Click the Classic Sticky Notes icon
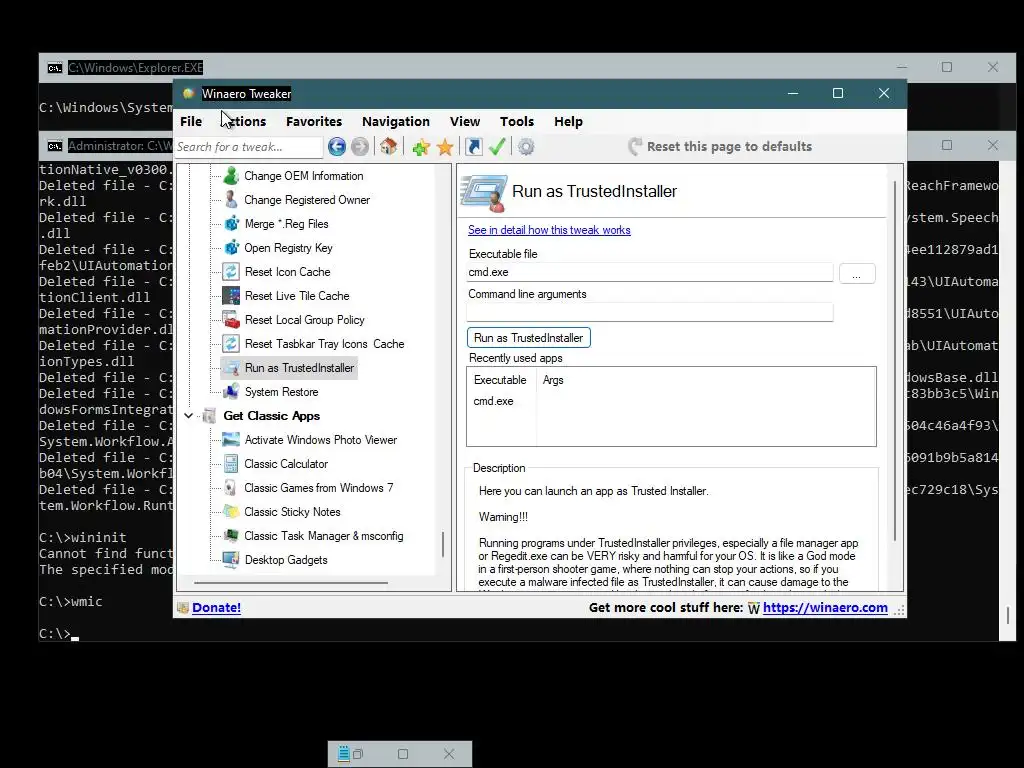 (231, 512)
